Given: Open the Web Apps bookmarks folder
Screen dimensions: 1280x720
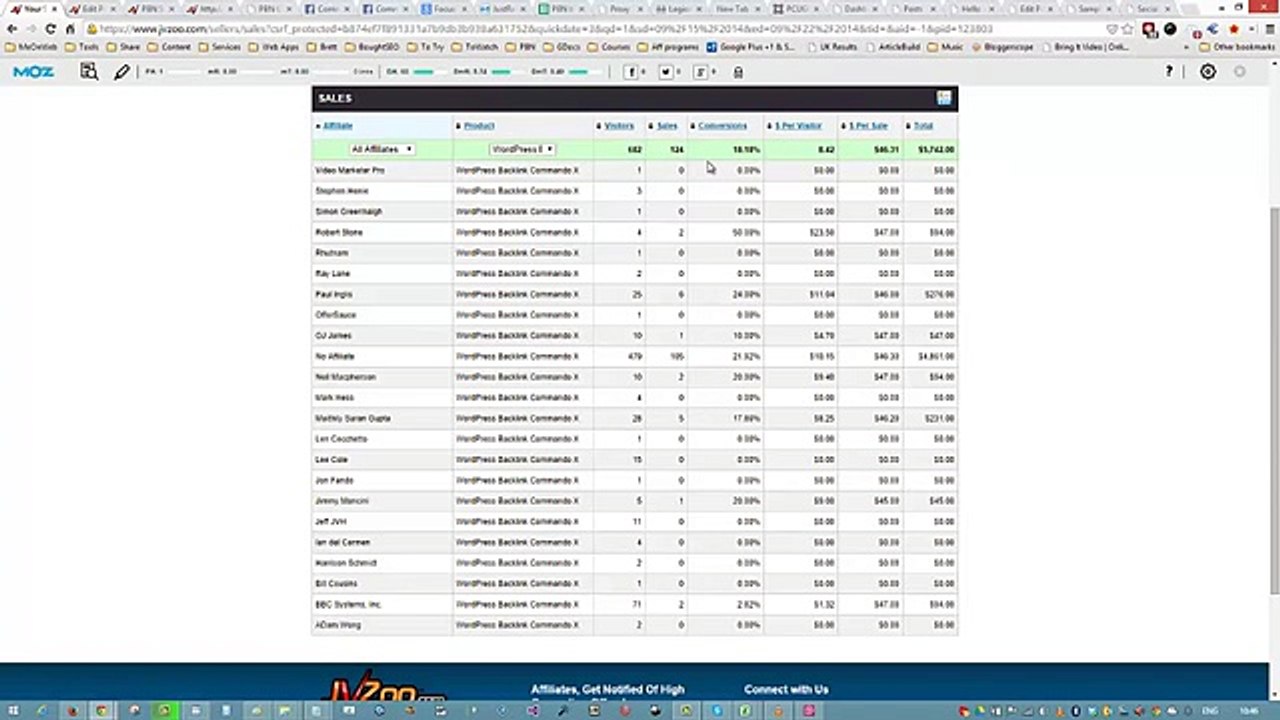Looking at the screenshot, I should click(x=274, y=47).
